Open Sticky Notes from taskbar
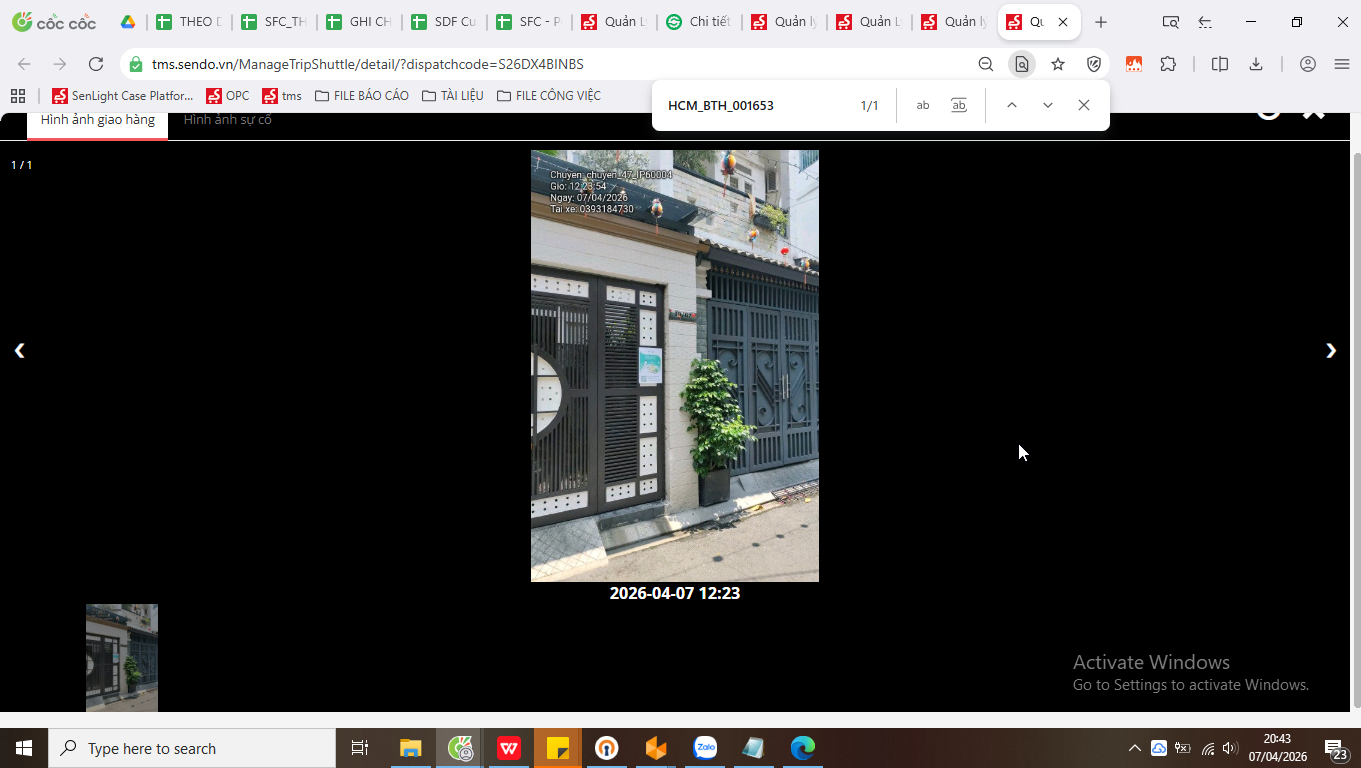1361x768 pixels. (558, 748)
